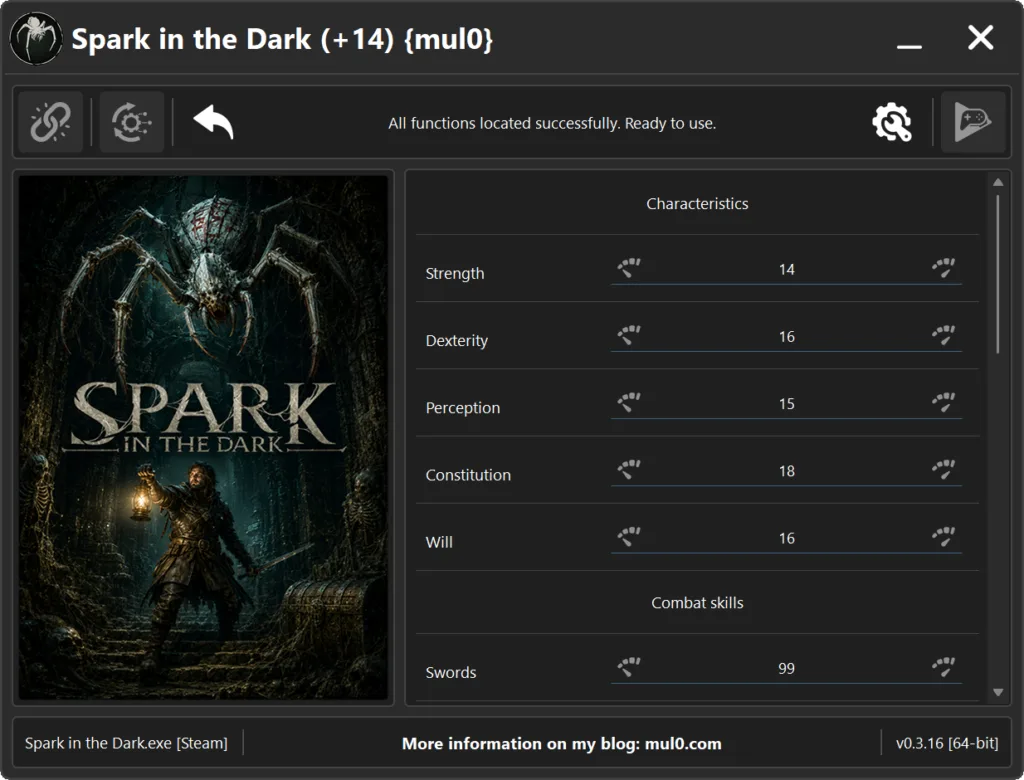Click the rescan functions gear icon

pyautogui.click(x=131, y=122)
